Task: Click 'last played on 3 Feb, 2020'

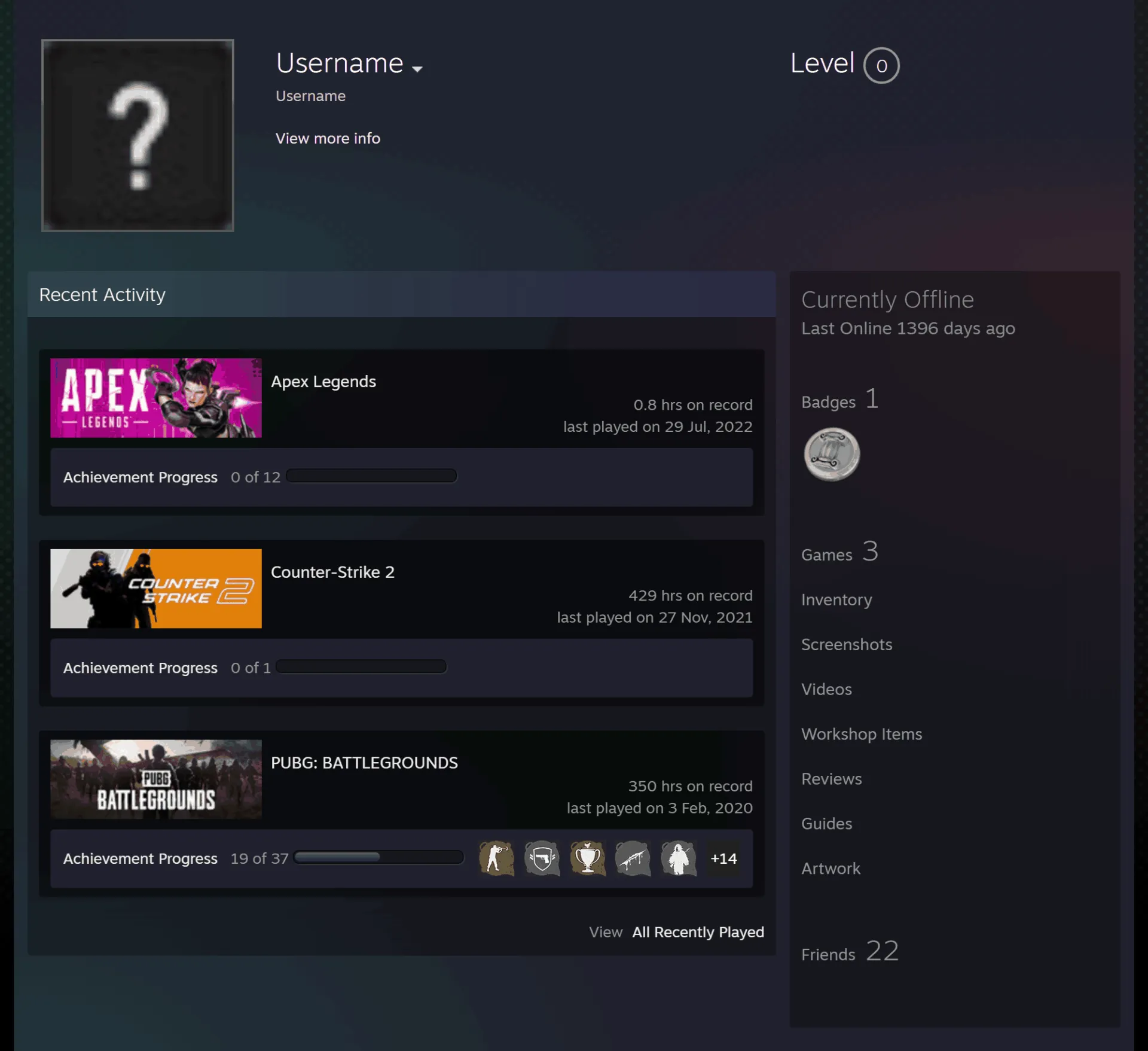Action: point(660,808)
